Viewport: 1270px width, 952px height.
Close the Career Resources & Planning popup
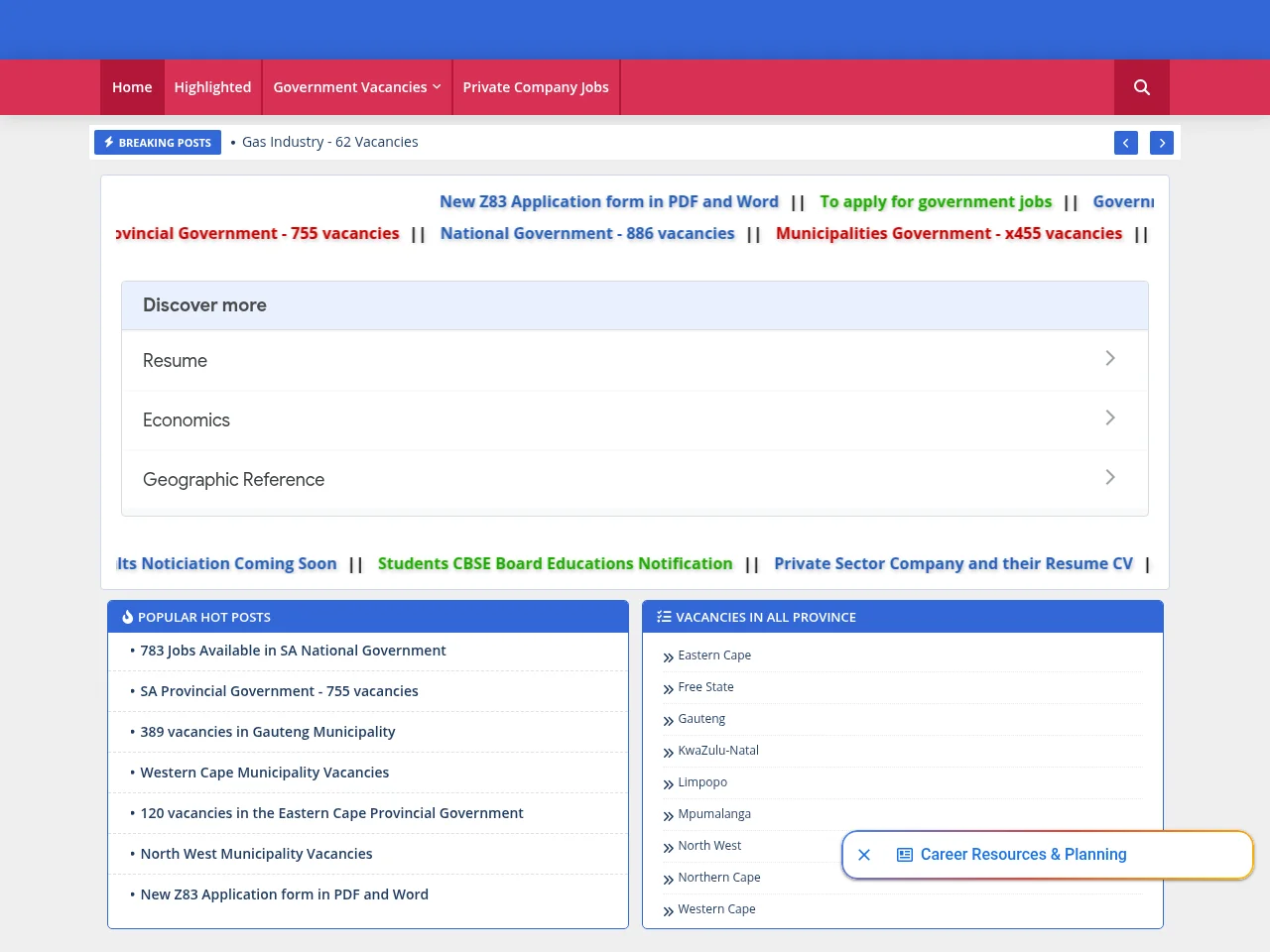(864, 855)
